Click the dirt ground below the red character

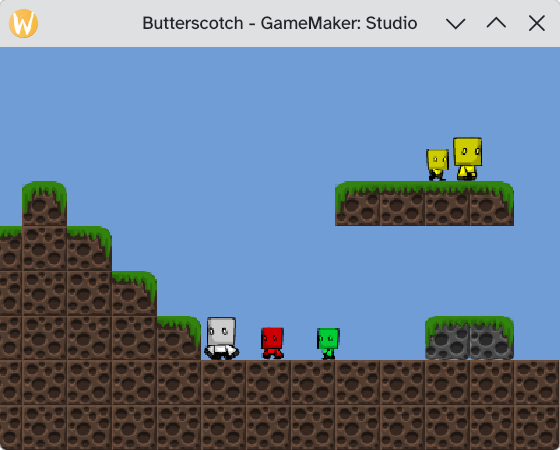[x=268, y=382]
